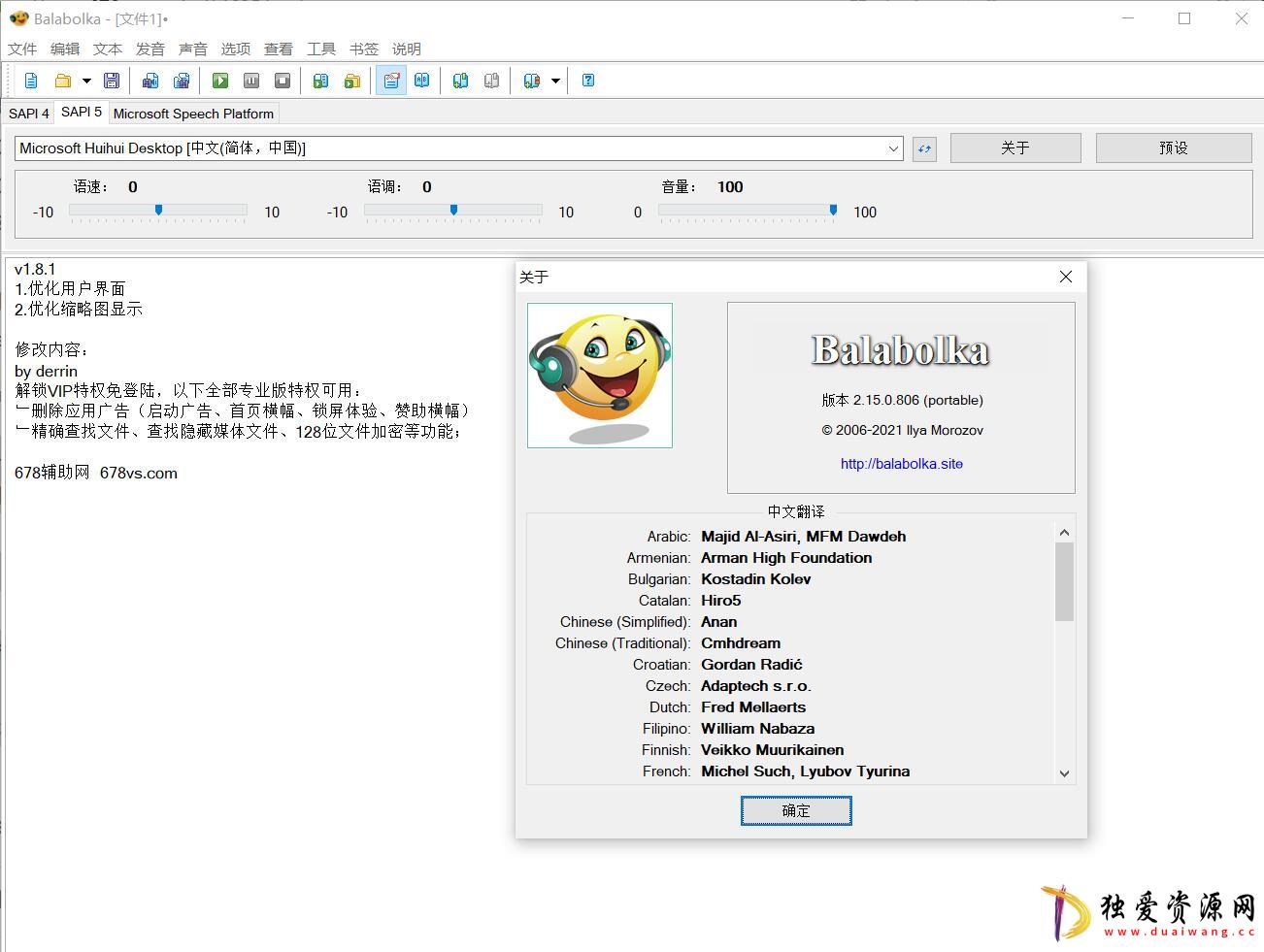Click translator name 'Veikko Muurikainen'
This screenshot has width=1264, height=952.
click(x=773, y=750)
